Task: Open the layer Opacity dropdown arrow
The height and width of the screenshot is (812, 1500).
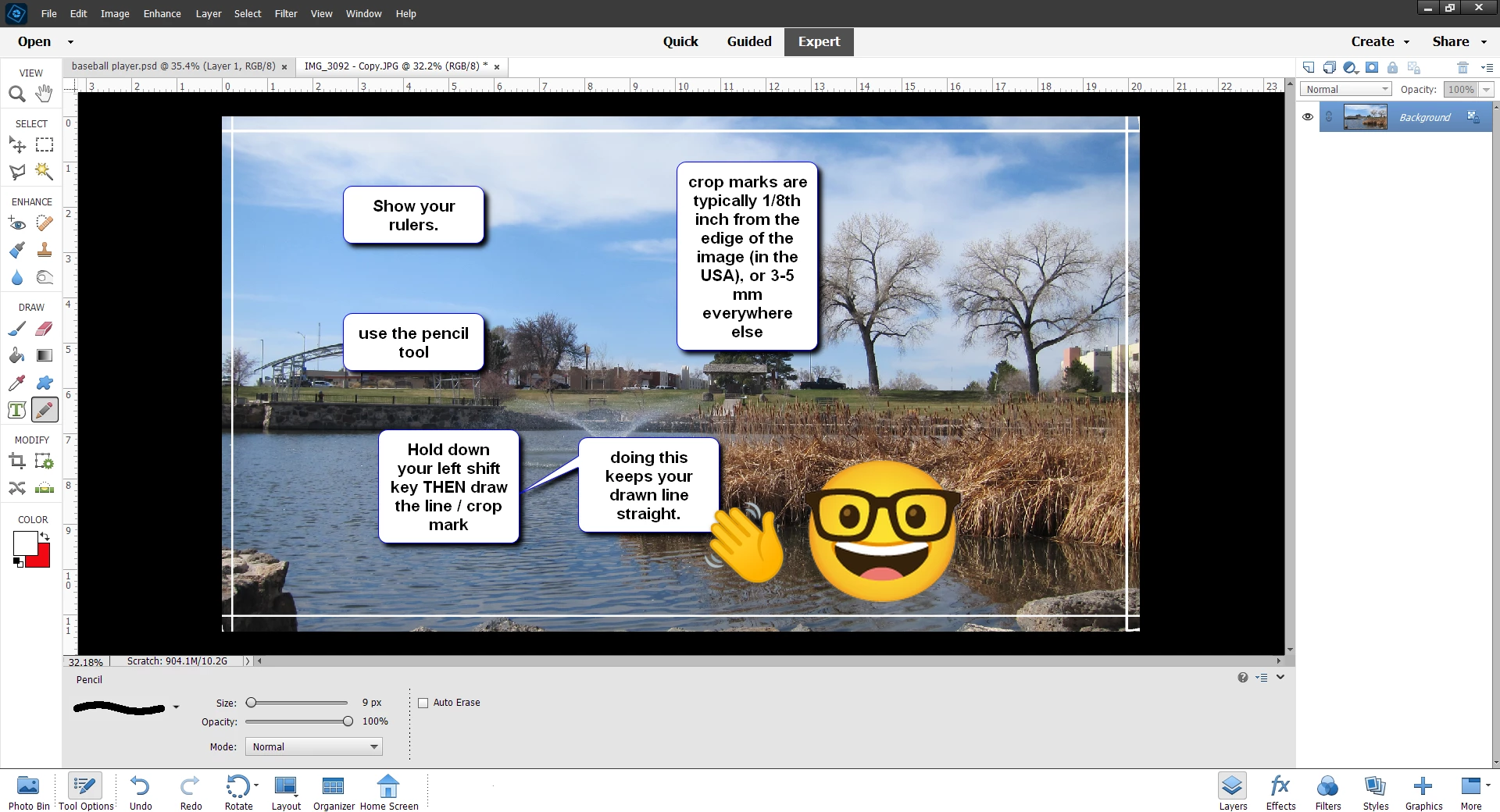Action: click(x=1486, y=90)
